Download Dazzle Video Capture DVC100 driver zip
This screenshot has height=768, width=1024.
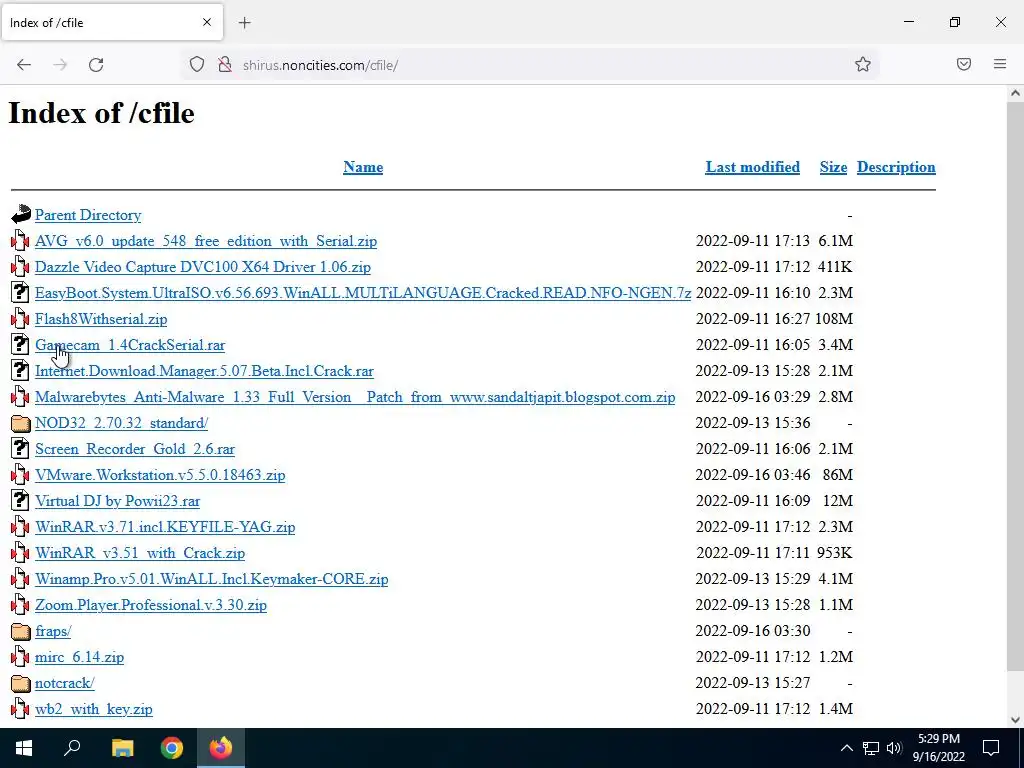click(x=202, y=267)
